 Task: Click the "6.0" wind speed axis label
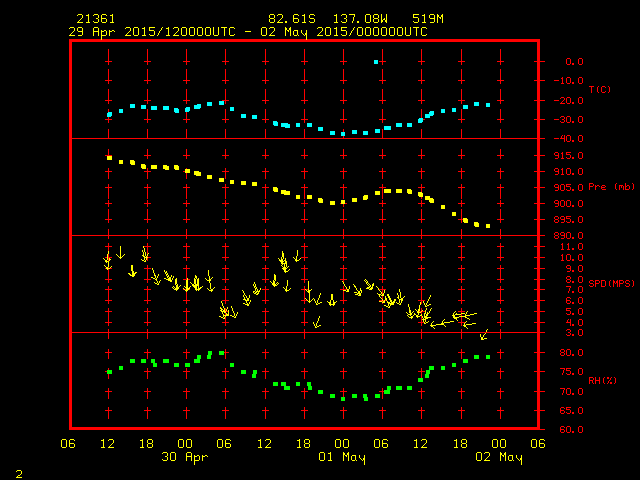tap(574, 301)
